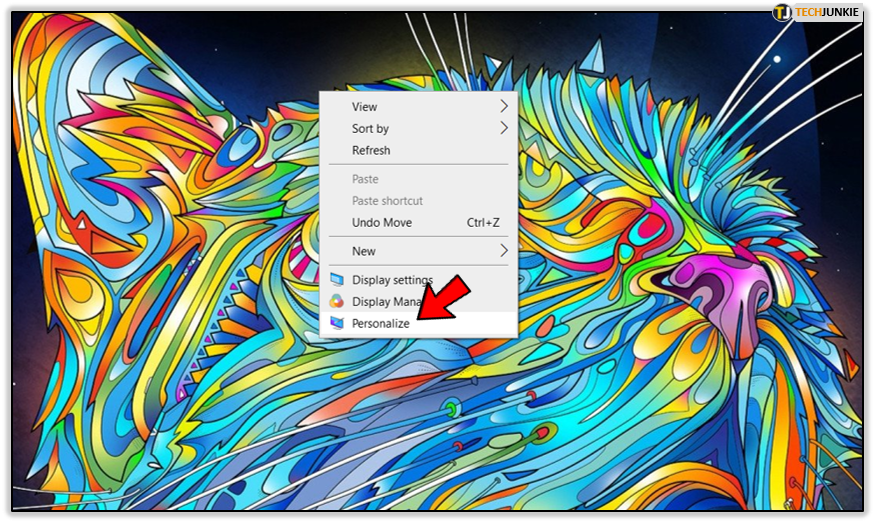
Task: Choose Refresh in the context menu
Action: [419, 150]
